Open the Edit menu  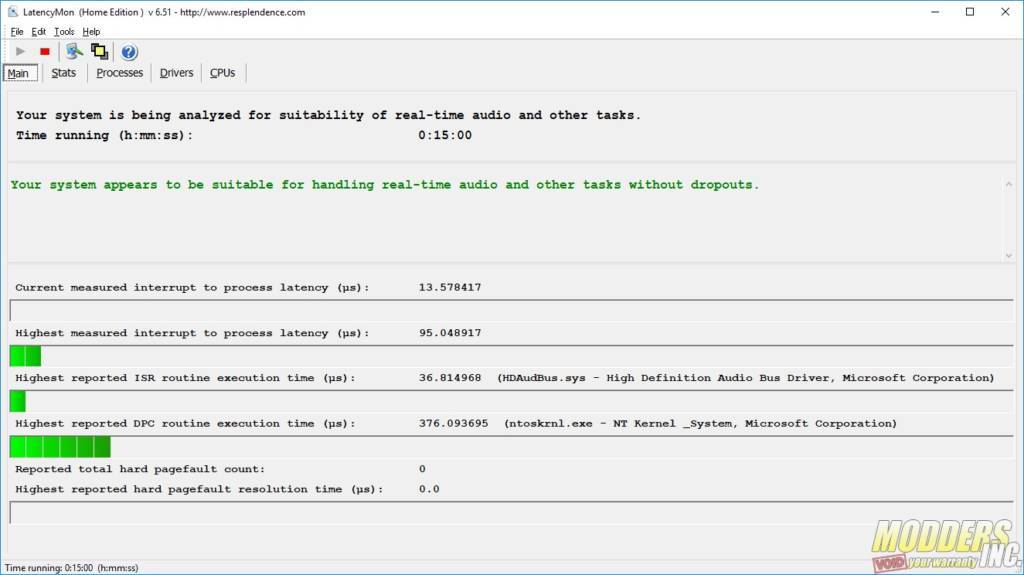tap(39, 32)
